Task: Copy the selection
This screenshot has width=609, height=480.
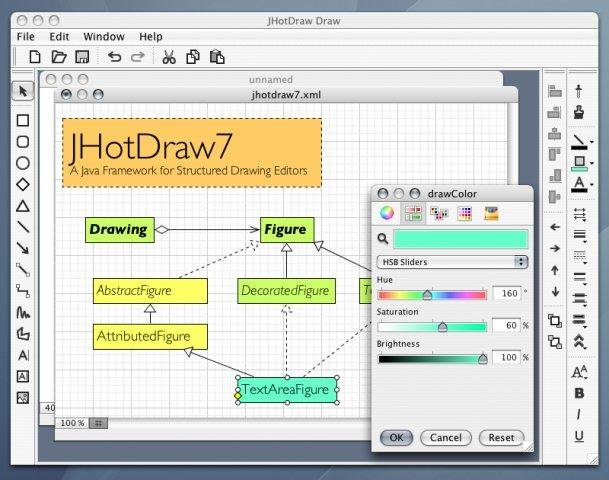Action: [x=193, y=57]
